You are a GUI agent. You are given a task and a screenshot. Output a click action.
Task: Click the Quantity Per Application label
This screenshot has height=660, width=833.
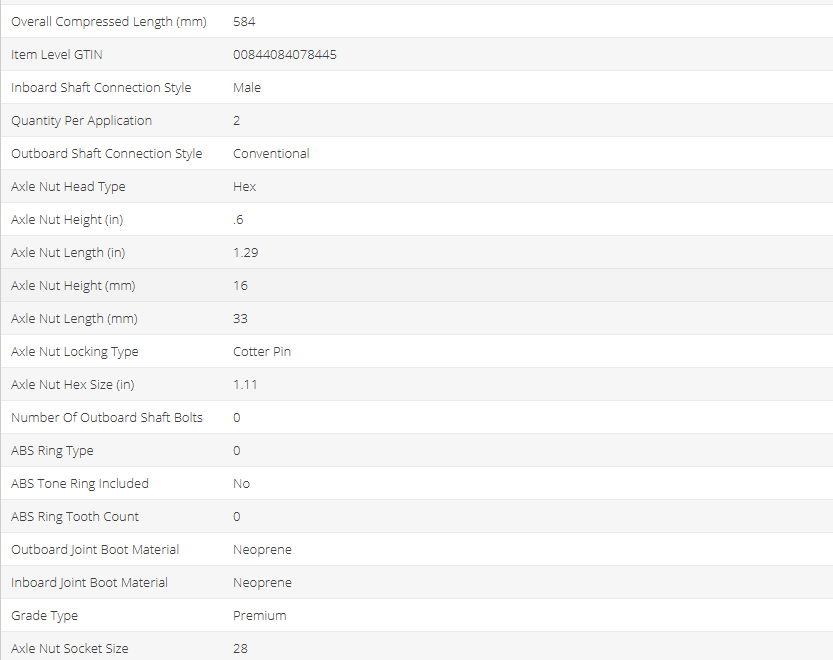tap(81, 121)
